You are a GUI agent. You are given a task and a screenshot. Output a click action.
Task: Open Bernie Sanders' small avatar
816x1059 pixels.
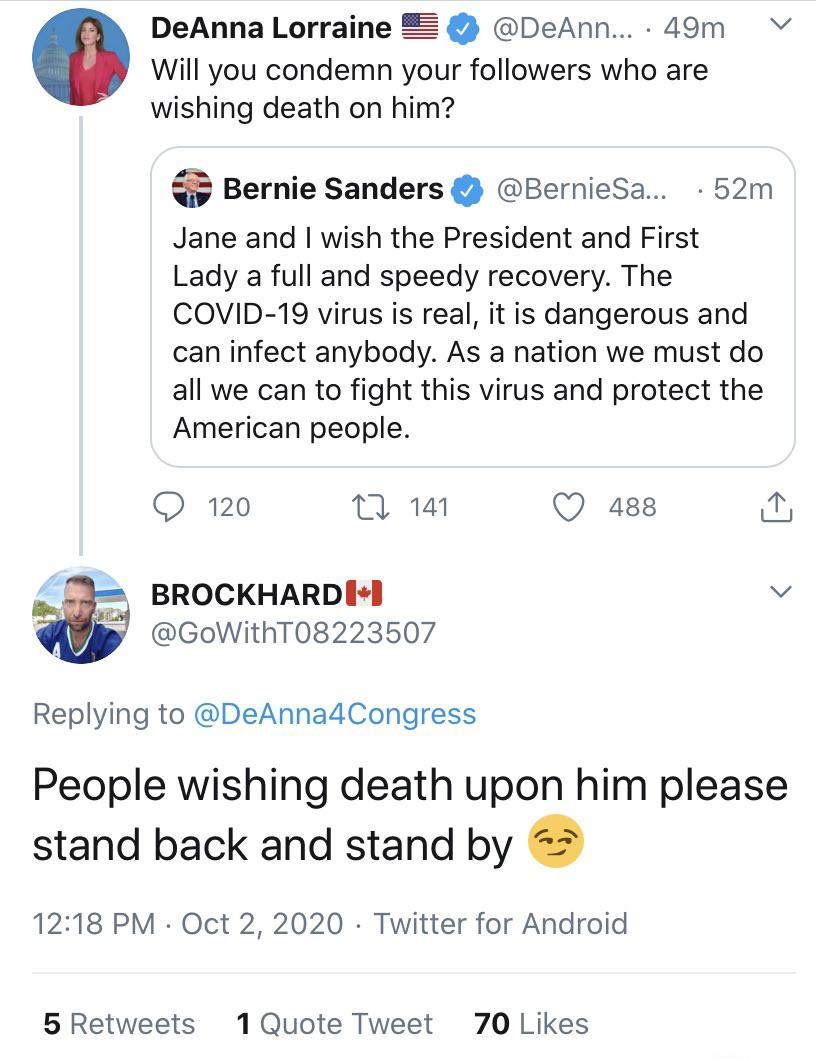192,188
